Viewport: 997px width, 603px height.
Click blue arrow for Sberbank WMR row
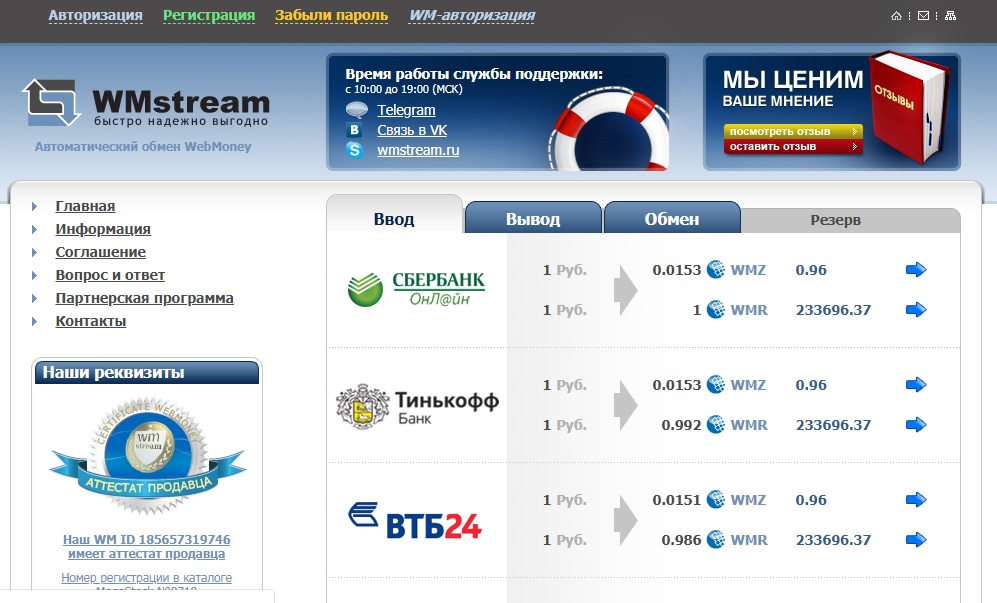click(916, 310)
